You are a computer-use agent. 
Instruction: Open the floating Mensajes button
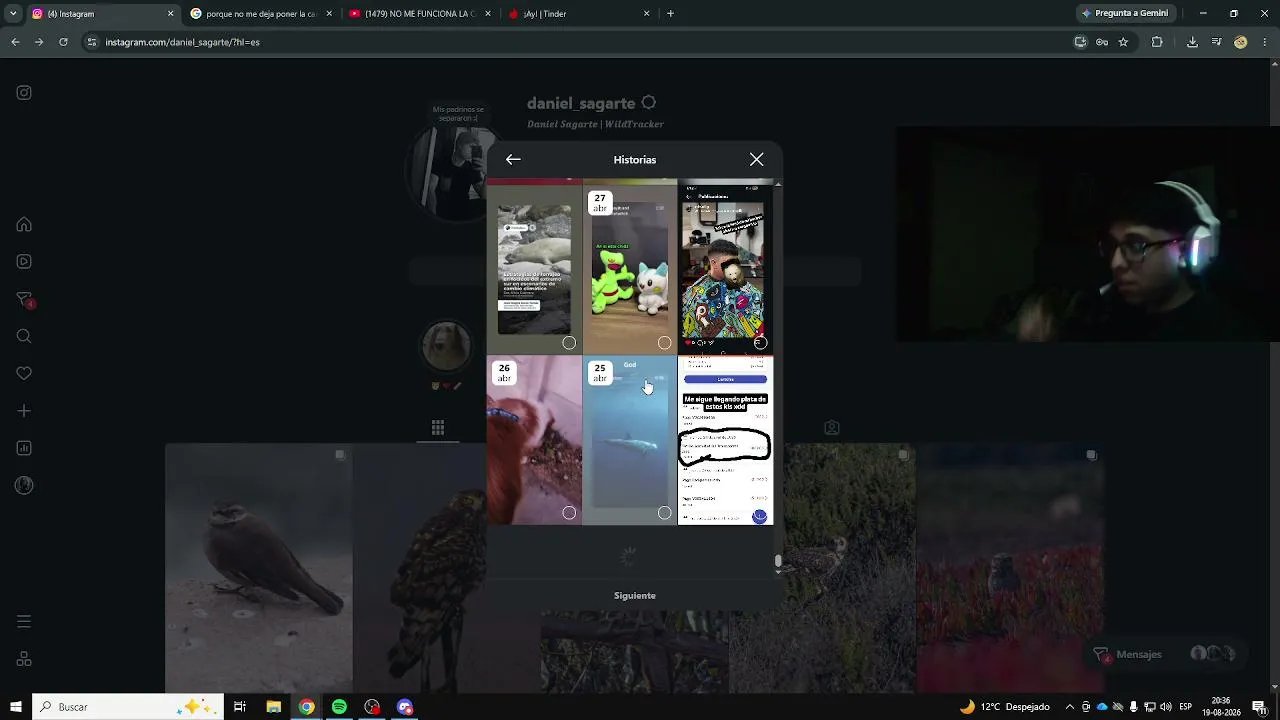(1166, 654)
